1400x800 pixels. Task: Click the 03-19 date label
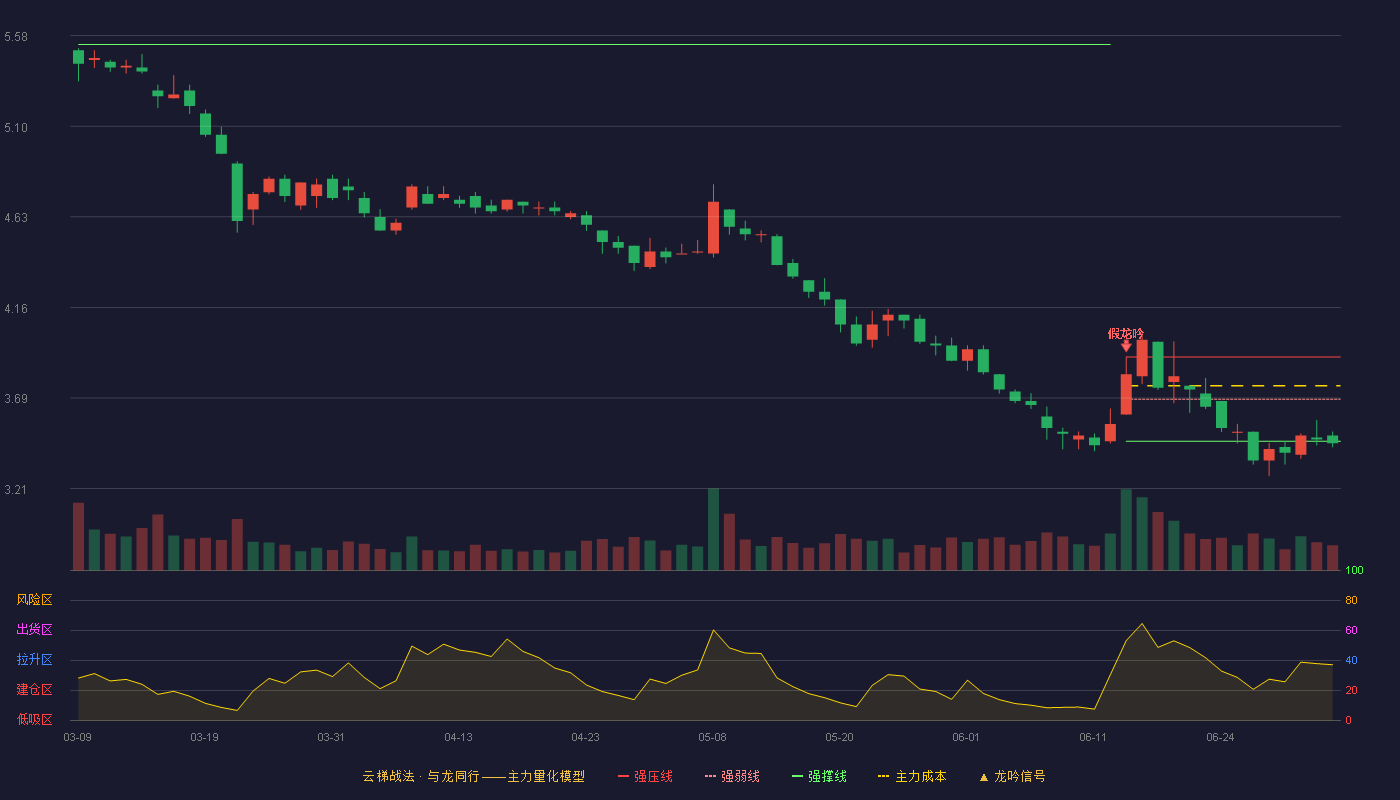[204, 737]
